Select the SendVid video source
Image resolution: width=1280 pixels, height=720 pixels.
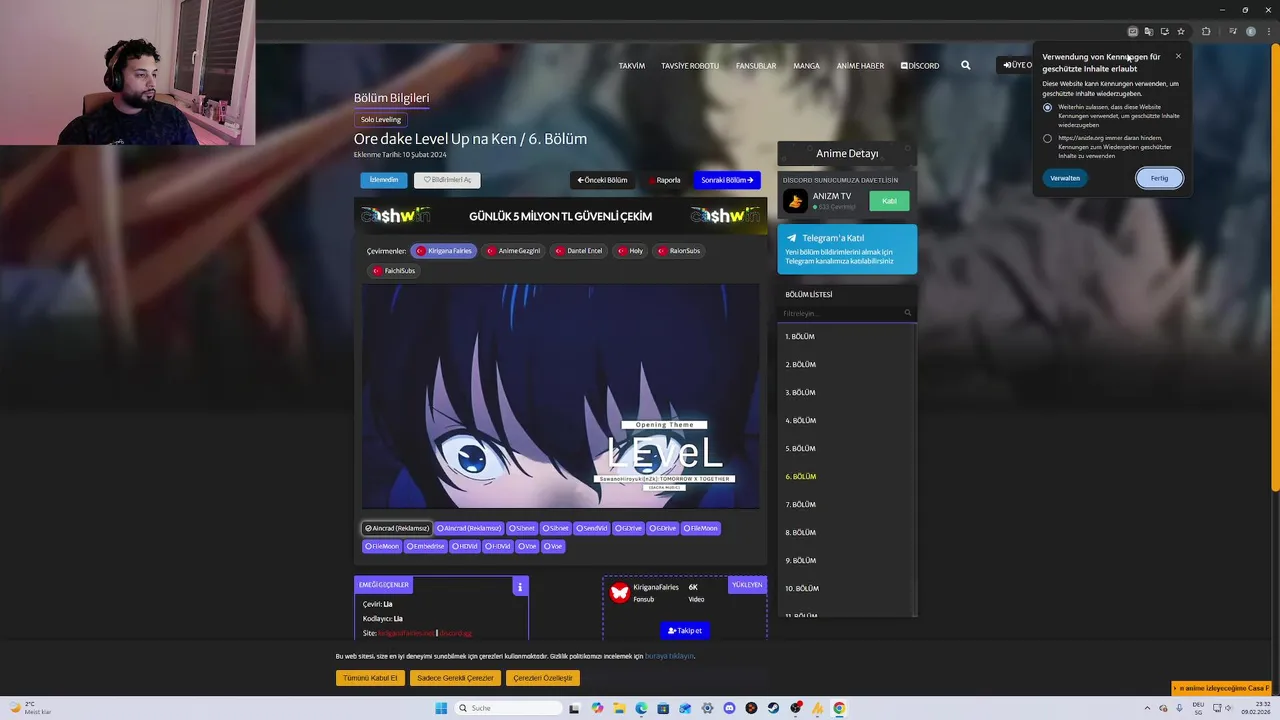click(592, 528)
